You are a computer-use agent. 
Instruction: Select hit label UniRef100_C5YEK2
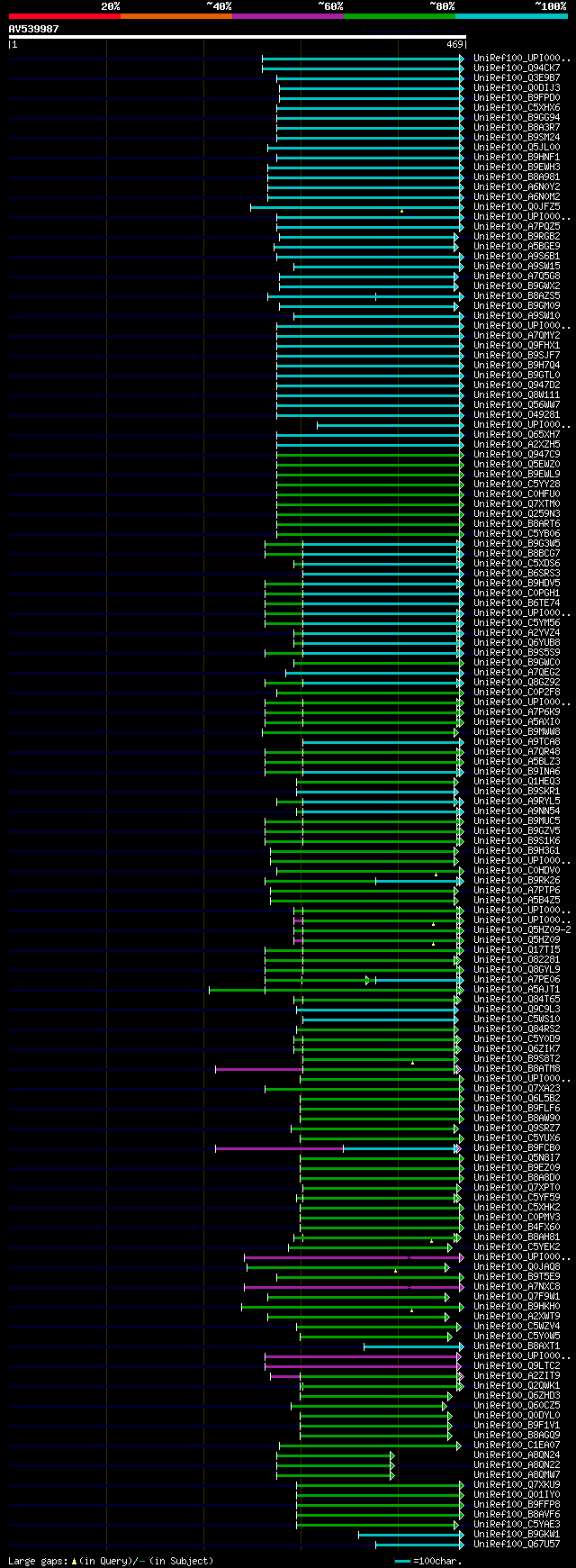click(x=517, y=1247)
